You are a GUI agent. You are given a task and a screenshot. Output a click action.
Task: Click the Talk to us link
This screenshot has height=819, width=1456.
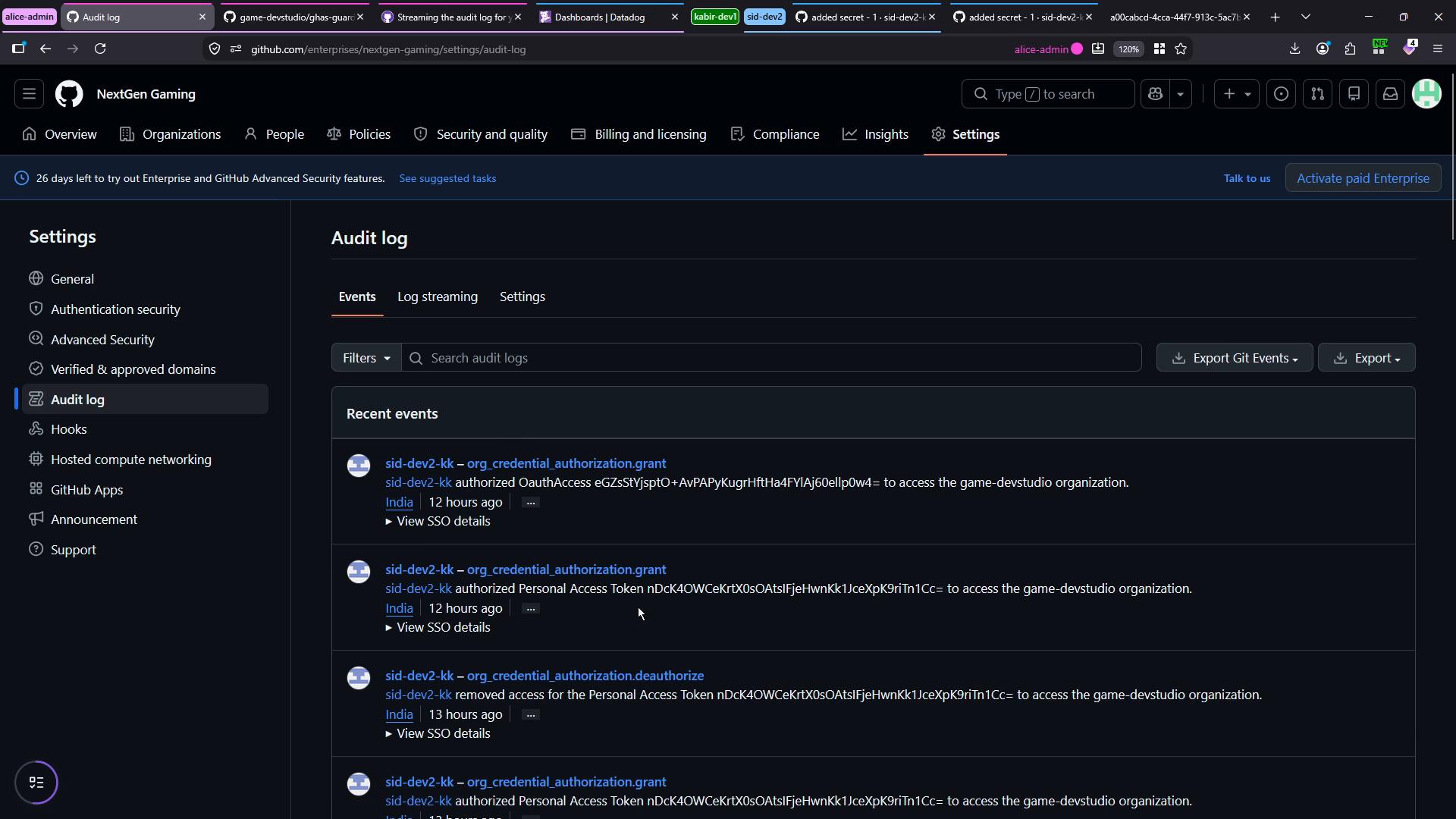click(x=1247, y=178)
